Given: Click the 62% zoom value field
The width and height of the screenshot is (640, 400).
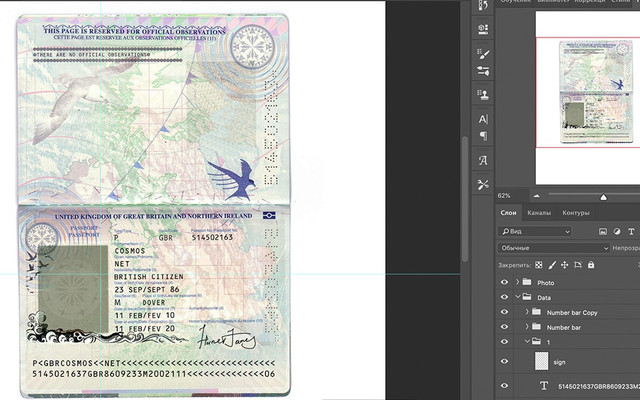Looking at the screenshot, I should click(x=504, y=196).
